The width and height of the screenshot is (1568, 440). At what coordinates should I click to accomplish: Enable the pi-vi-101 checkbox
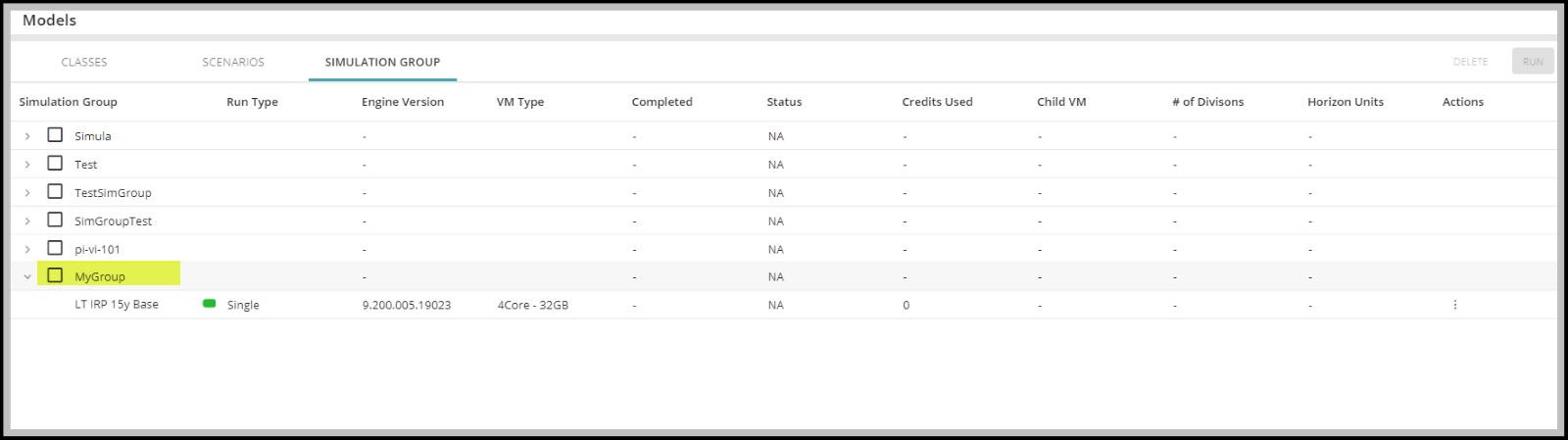(x=55, y=248)
